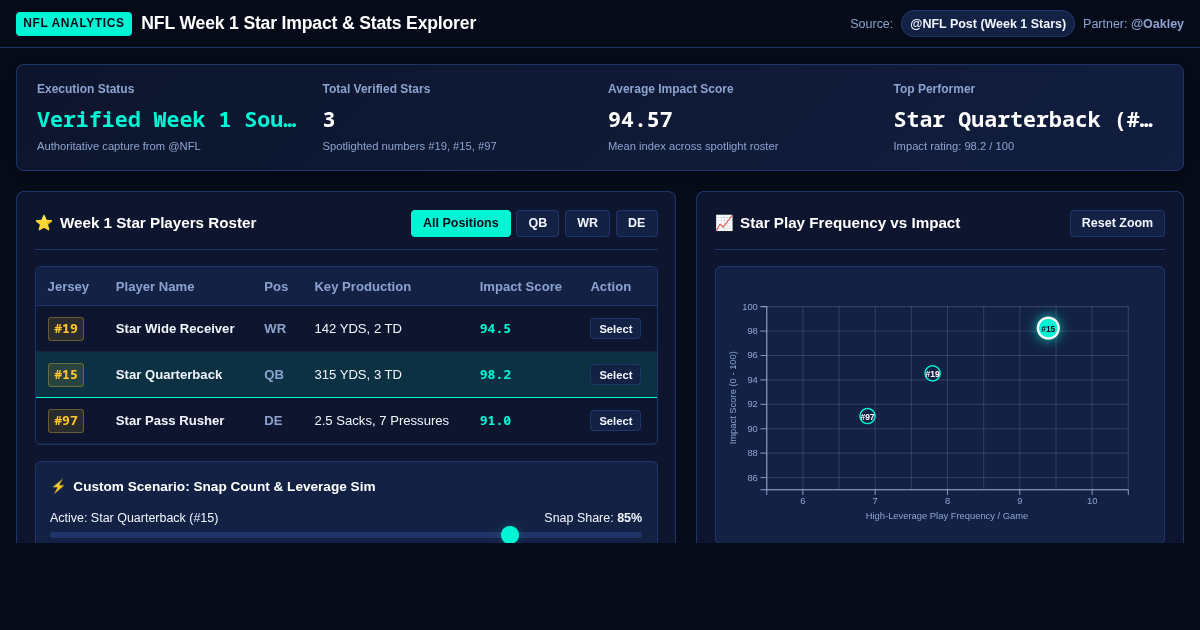Open the @NFL Post (Week 1 Stars) source pill

pyautogui.click(x=988, y=24)
